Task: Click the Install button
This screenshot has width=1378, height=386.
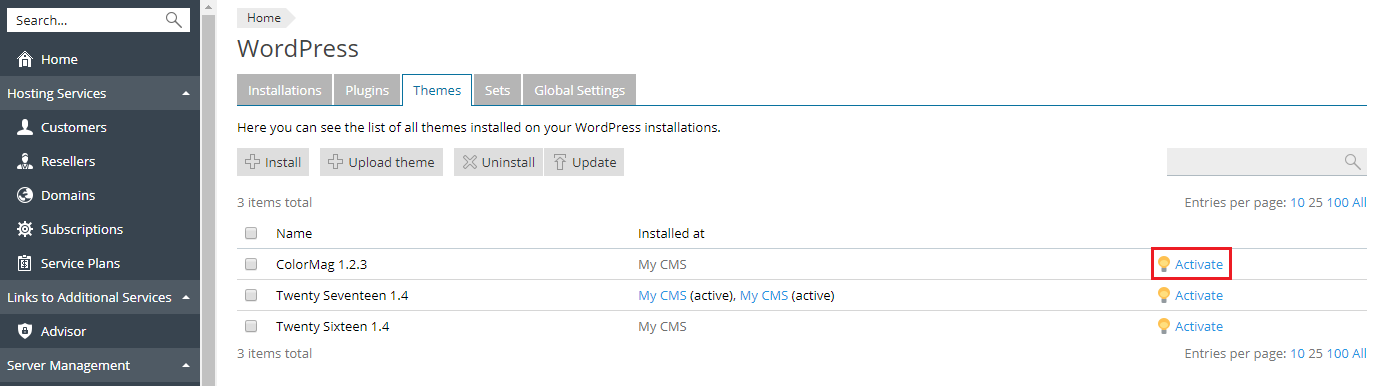Action: tap(273, 162)
